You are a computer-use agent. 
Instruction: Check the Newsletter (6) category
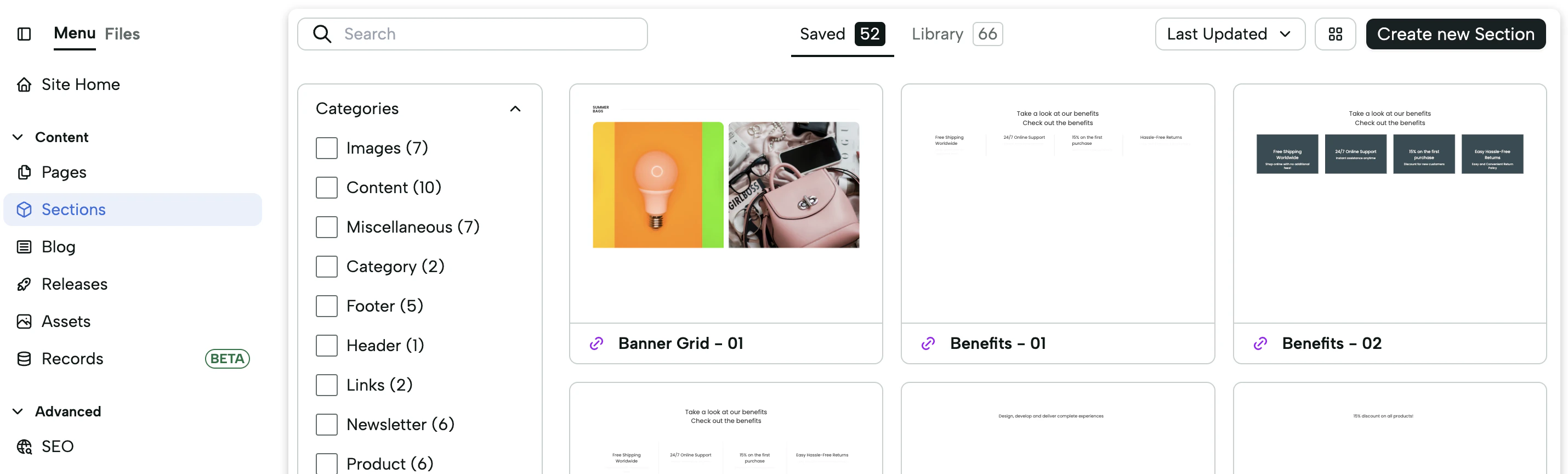[327, 425]
